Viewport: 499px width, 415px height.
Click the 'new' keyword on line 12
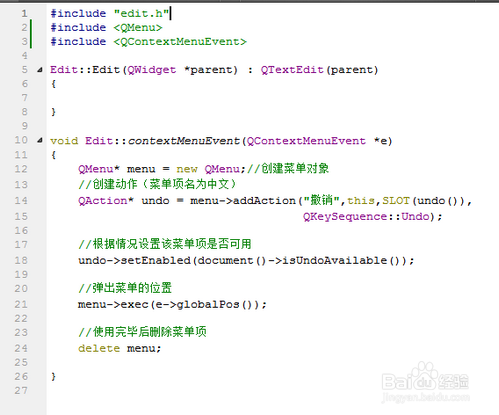pos(187,169)
